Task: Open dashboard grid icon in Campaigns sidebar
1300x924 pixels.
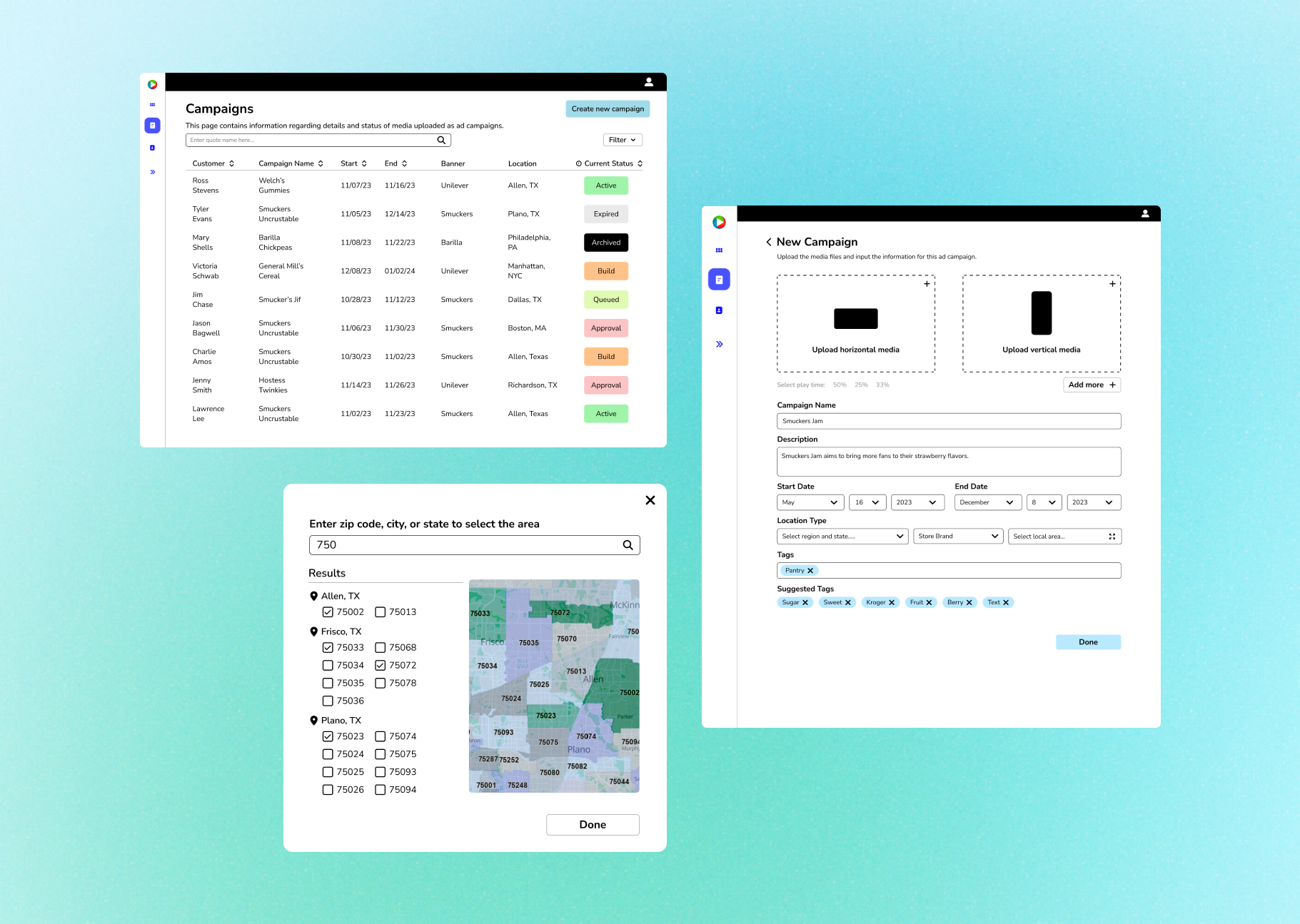Action: click(x=152, y=105)
